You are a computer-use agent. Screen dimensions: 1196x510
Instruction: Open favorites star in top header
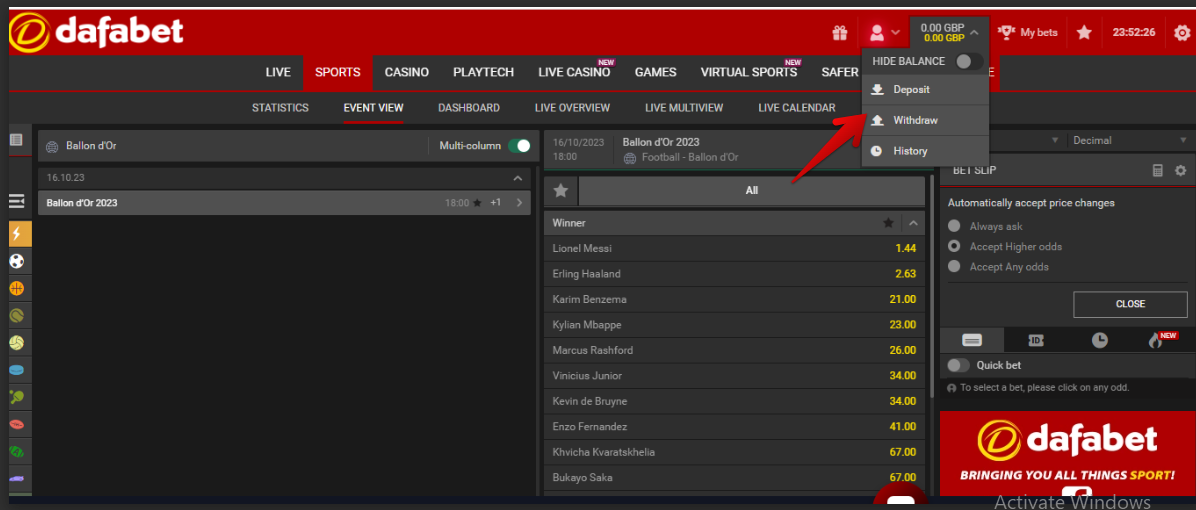point(1084,33)
